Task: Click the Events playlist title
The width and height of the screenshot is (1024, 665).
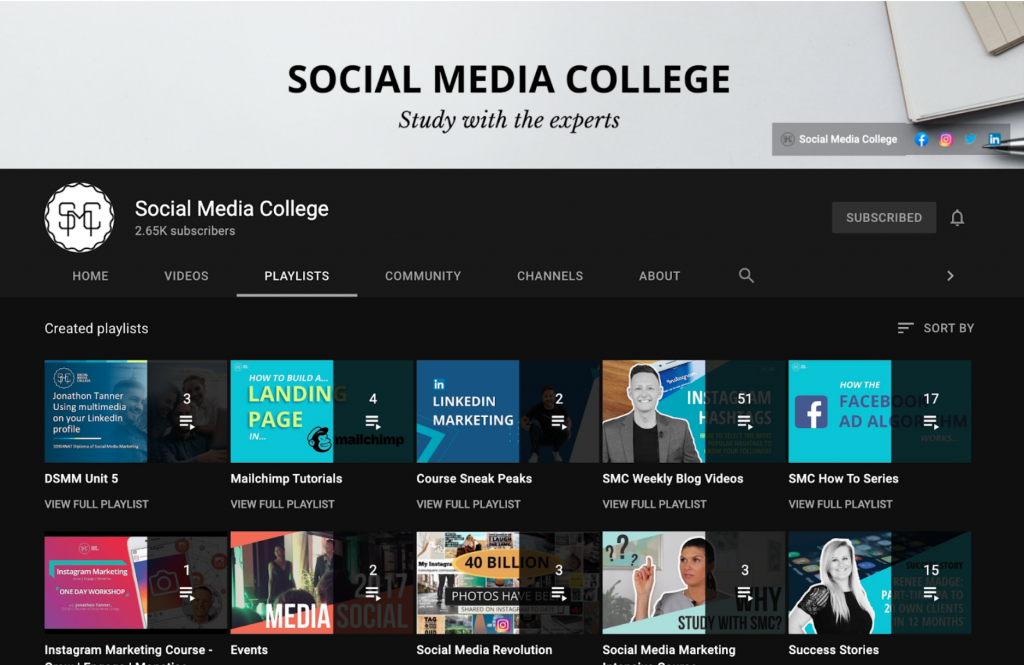Action: click(249, 650)
